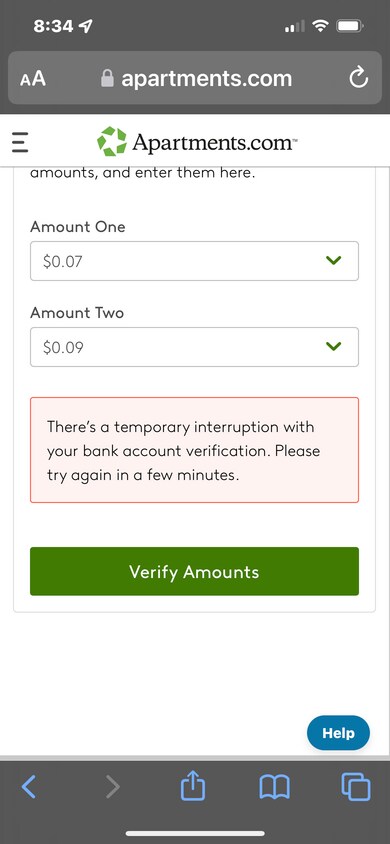This screenshot has height=844, width=390.
Task: Open the Help chat button
Action: coord(338,733)
